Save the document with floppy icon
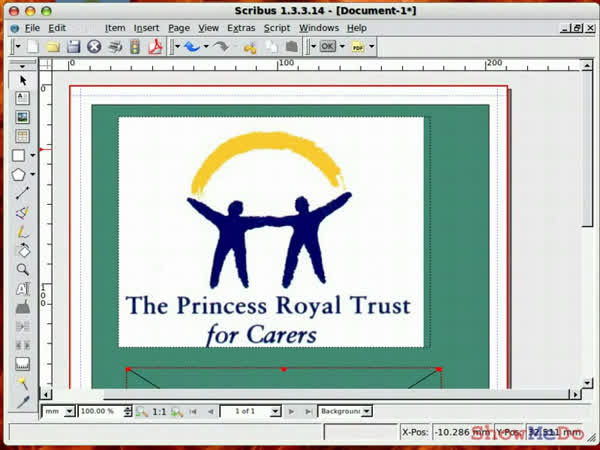This screenshot has height=450, width=600. tap(73, 47)
